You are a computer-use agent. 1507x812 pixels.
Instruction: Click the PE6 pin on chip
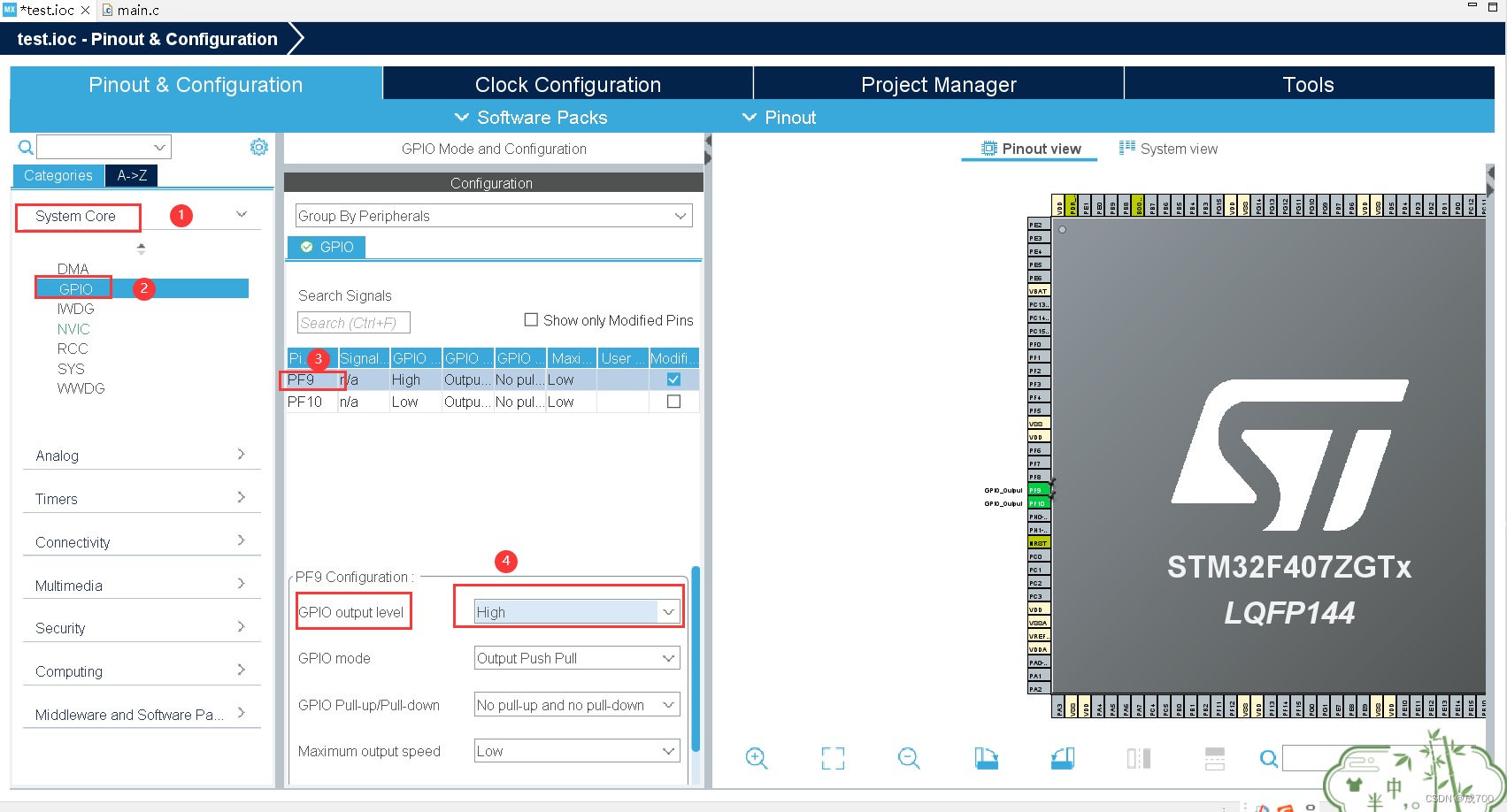(1038, 278)
